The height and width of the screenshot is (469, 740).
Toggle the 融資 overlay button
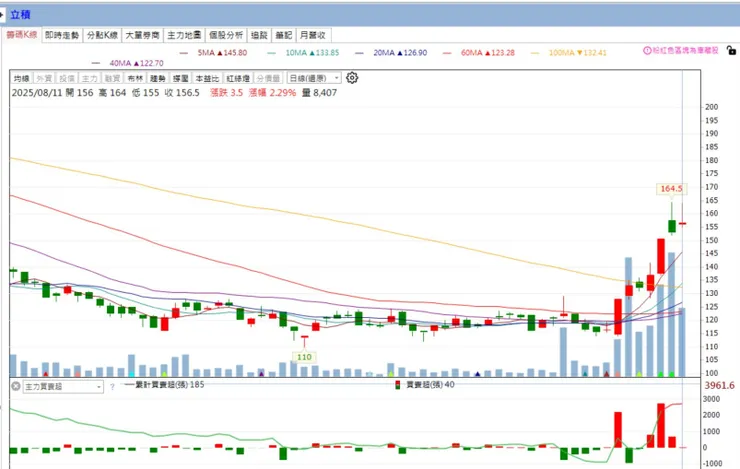pyautogui.click(x=112, y=78)
